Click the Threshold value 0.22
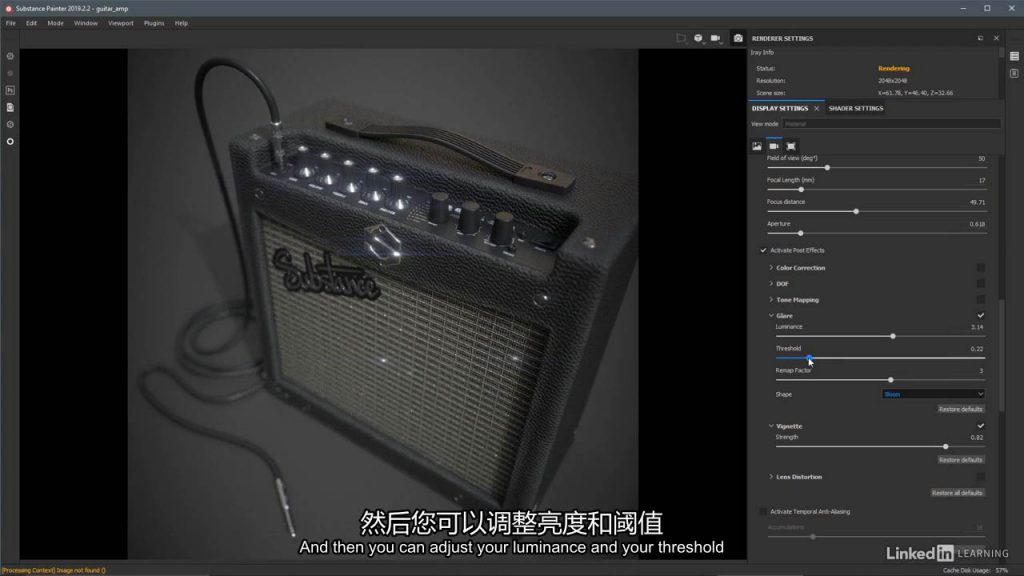Viewport: 1024px width, 576px height. [x=977, y=349]
